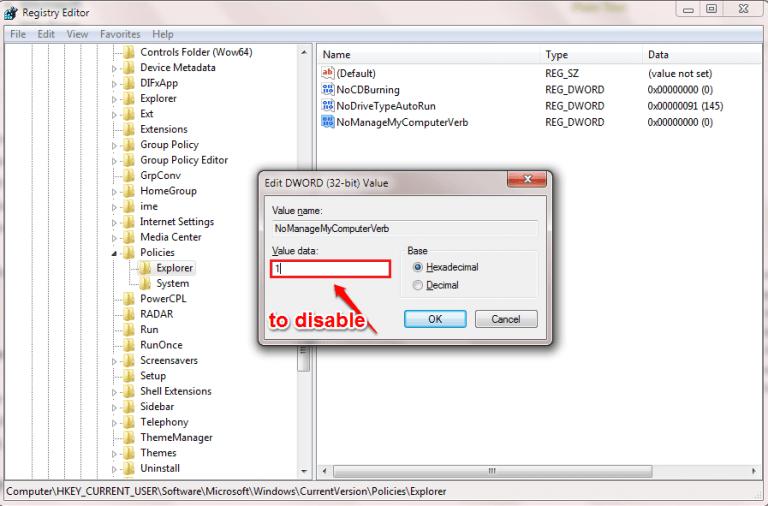Select the RunOnce folder icon
Viewport: 768px width, 506px height.
[x=129, y=345]
